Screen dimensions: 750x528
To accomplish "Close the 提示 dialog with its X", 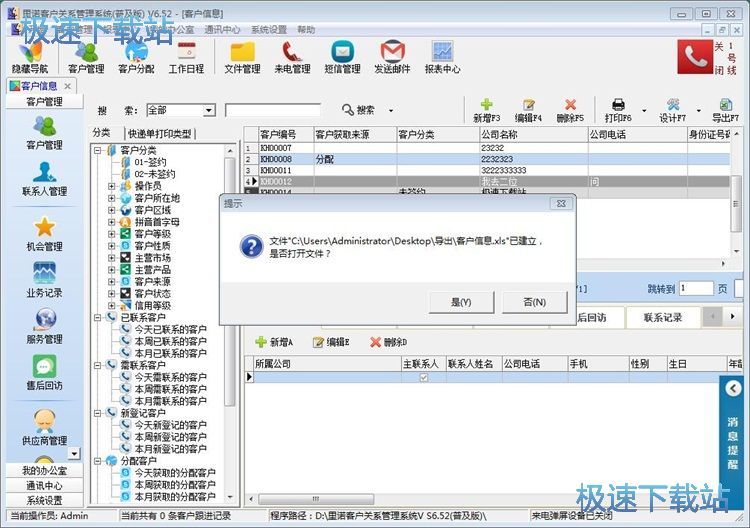I will tap(562, 203).
